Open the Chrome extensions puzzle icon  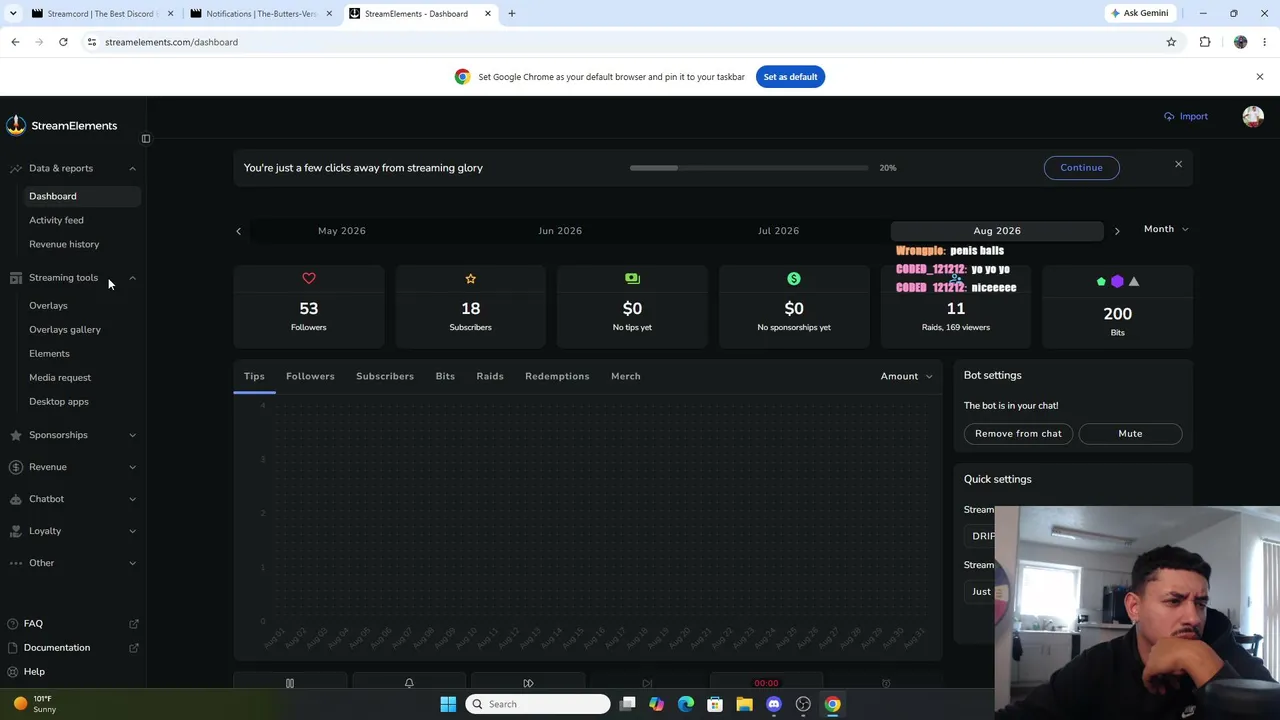click(1205, 42)
